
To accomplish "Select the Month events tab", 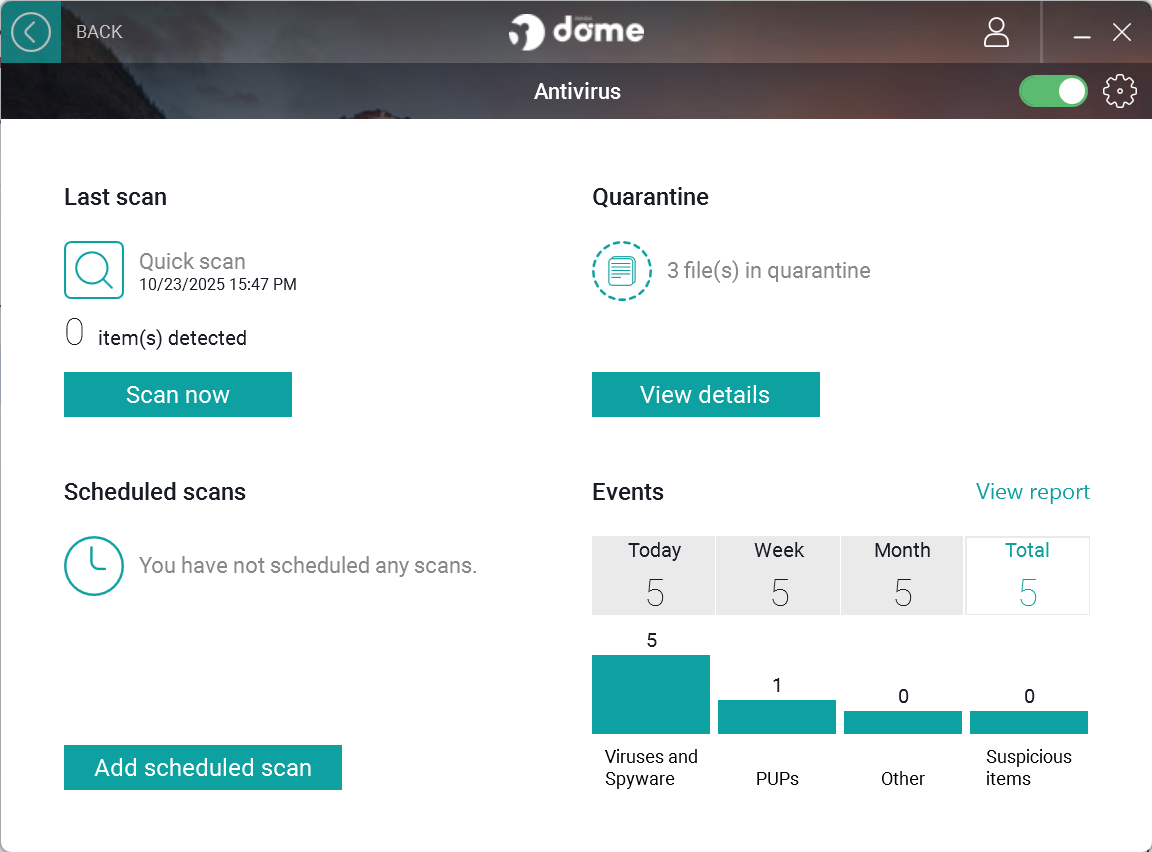I will (x=902, y=575).
